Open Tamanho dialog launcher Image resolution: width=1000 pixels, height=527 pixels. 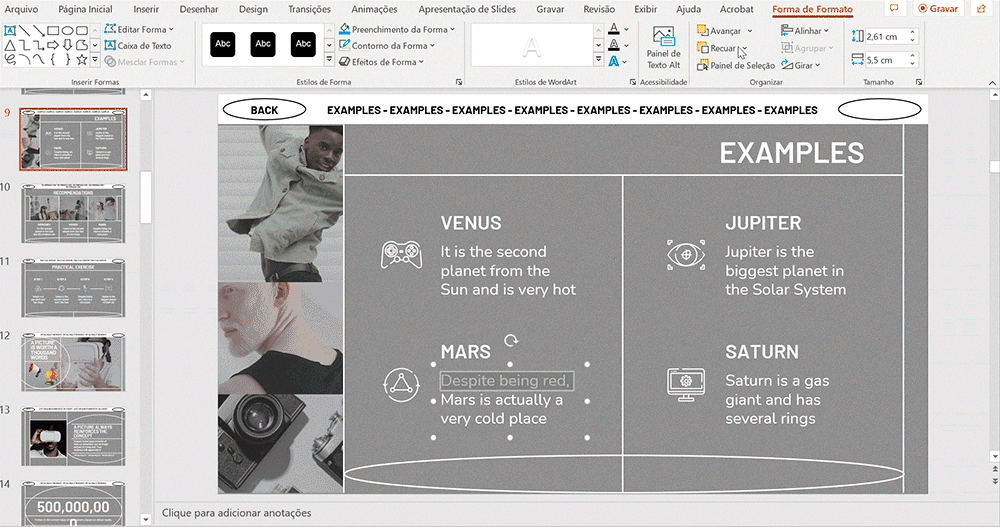pyautogui.click(x=919, y=82)
